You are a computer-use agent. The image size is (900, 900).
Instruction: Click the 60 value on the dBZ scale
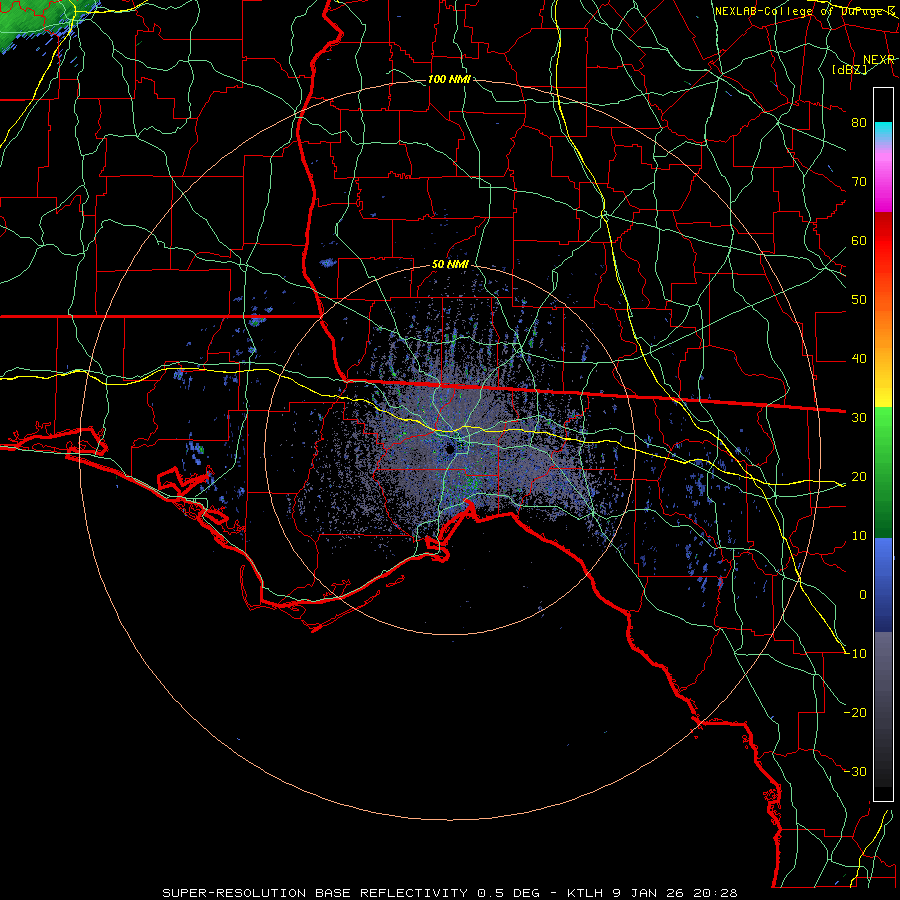point(859,241)
